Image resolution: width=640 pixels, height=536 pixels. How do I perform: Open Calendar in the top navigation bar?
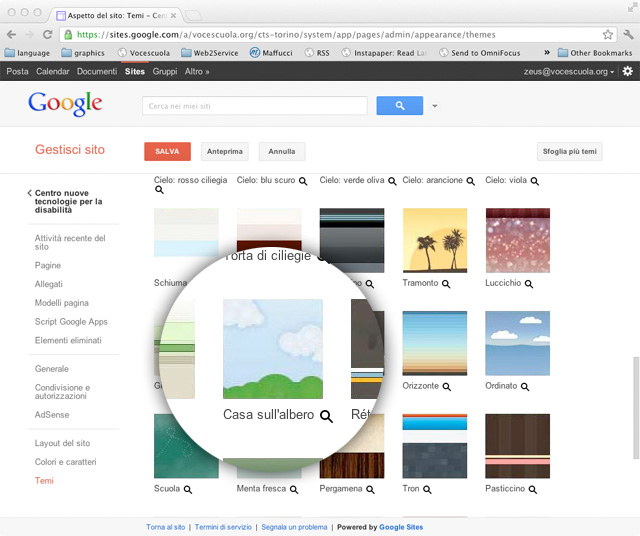[52, 72]
